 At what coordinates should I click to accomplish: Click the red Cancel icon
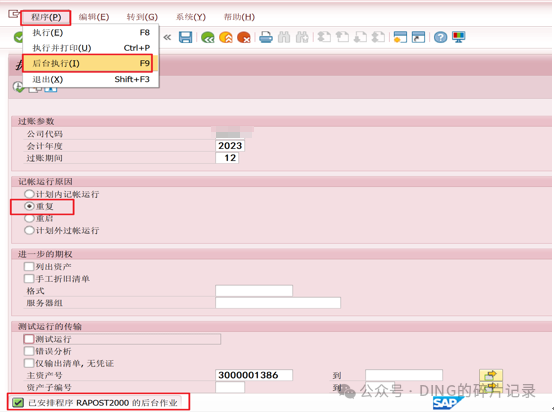(244, 37)
